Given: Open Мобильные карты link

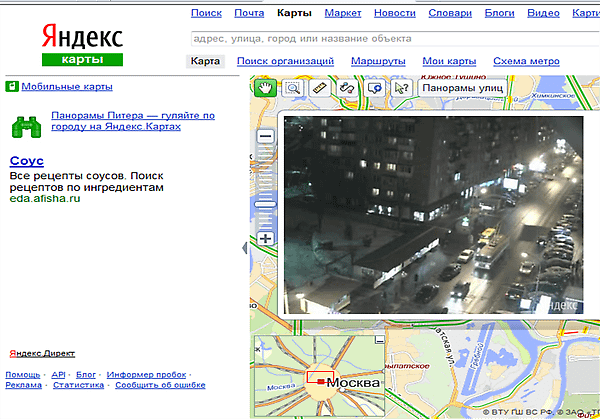Looking at the screenshot, I should 67,86.
